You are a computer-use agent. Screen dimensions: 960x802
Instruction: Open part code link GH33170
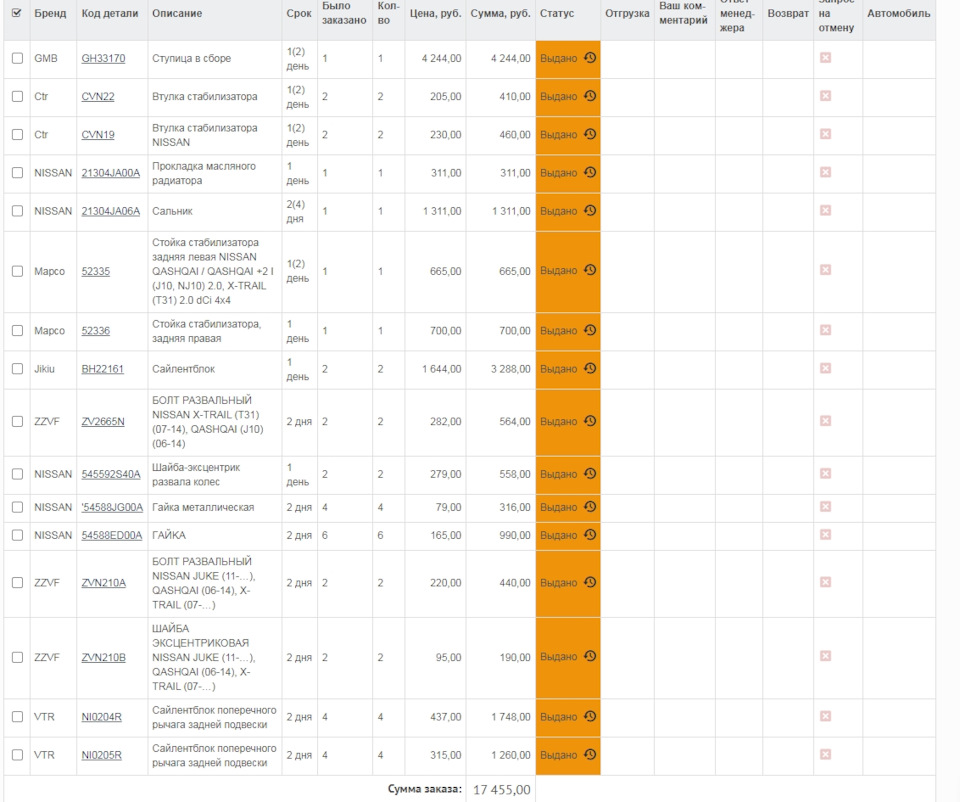(x=103, y=59)
